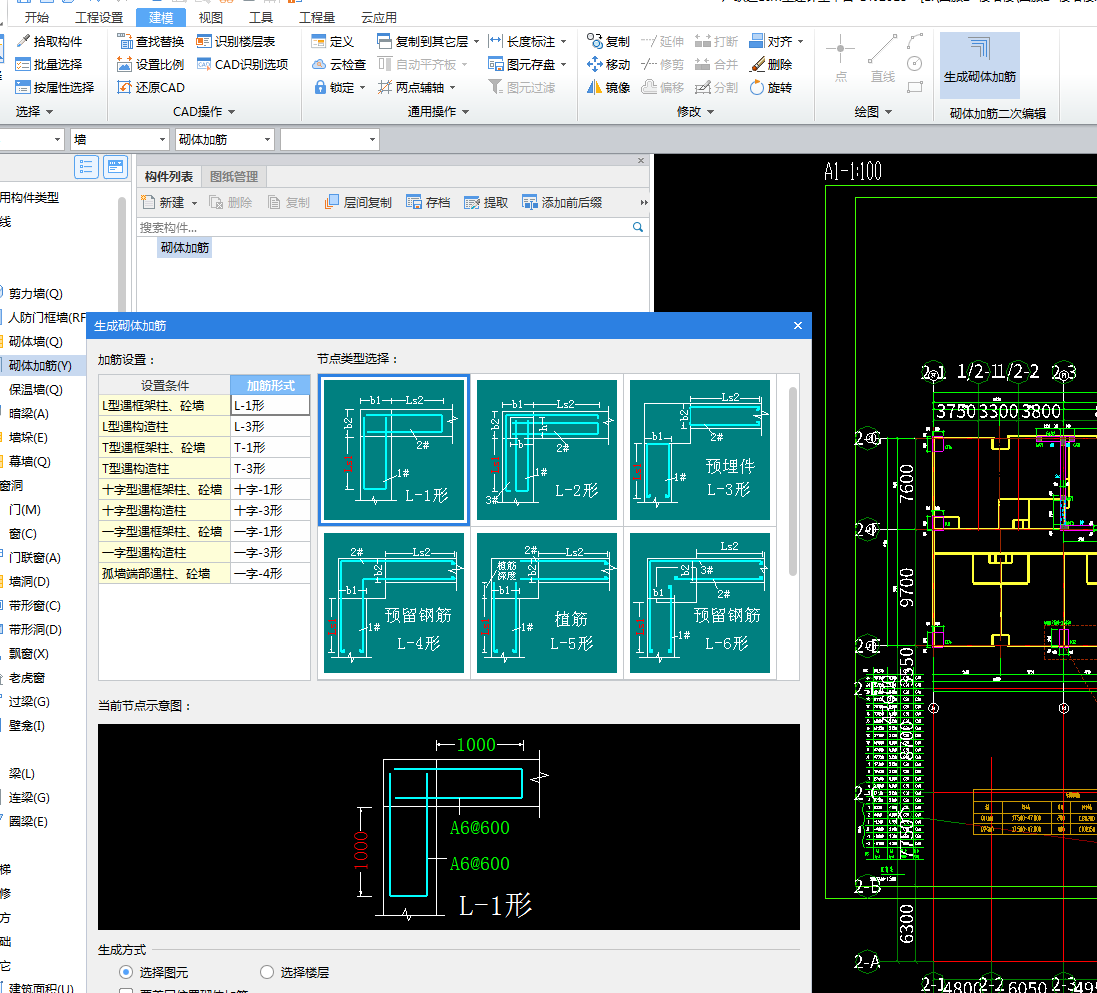
Task: Open the 两点辅轴 dropdown
Action: (453, 88)
